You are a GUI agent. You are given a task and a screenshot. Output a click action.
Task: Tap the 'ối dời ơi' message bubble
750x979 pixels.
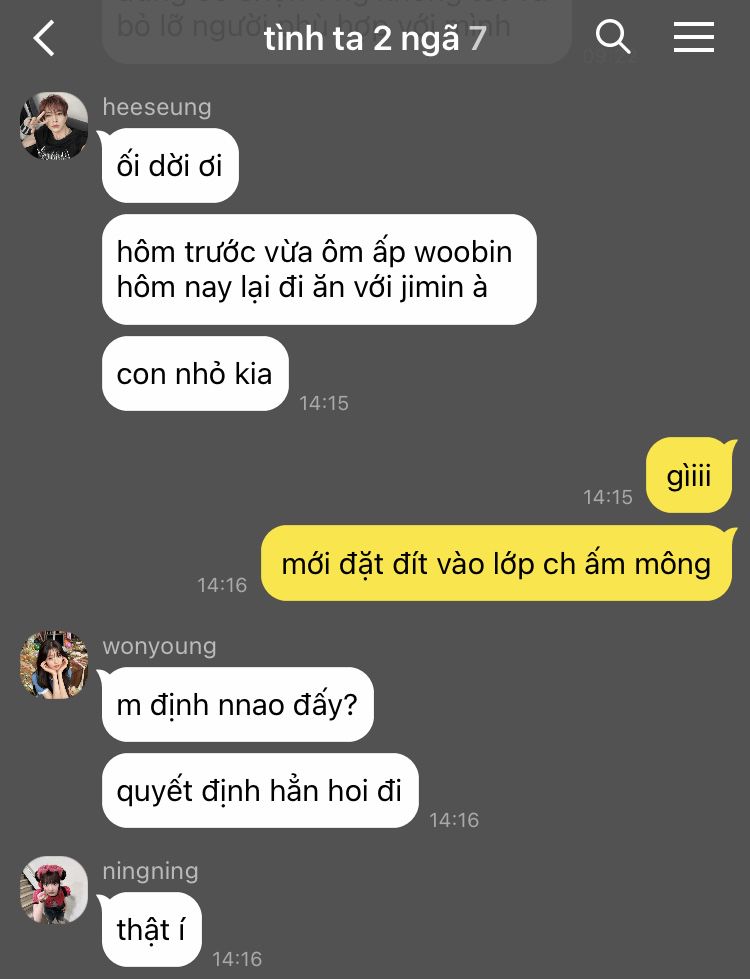[170, 165]
